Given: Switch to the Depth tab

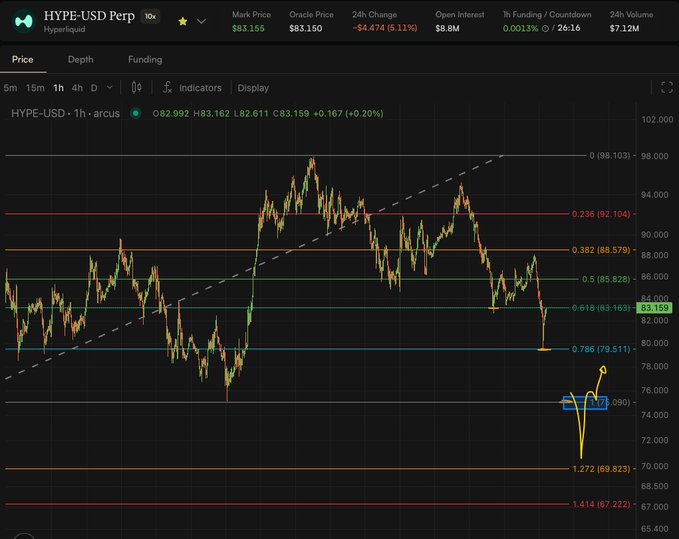Looking at the screenshot, I should click(81, 59).
